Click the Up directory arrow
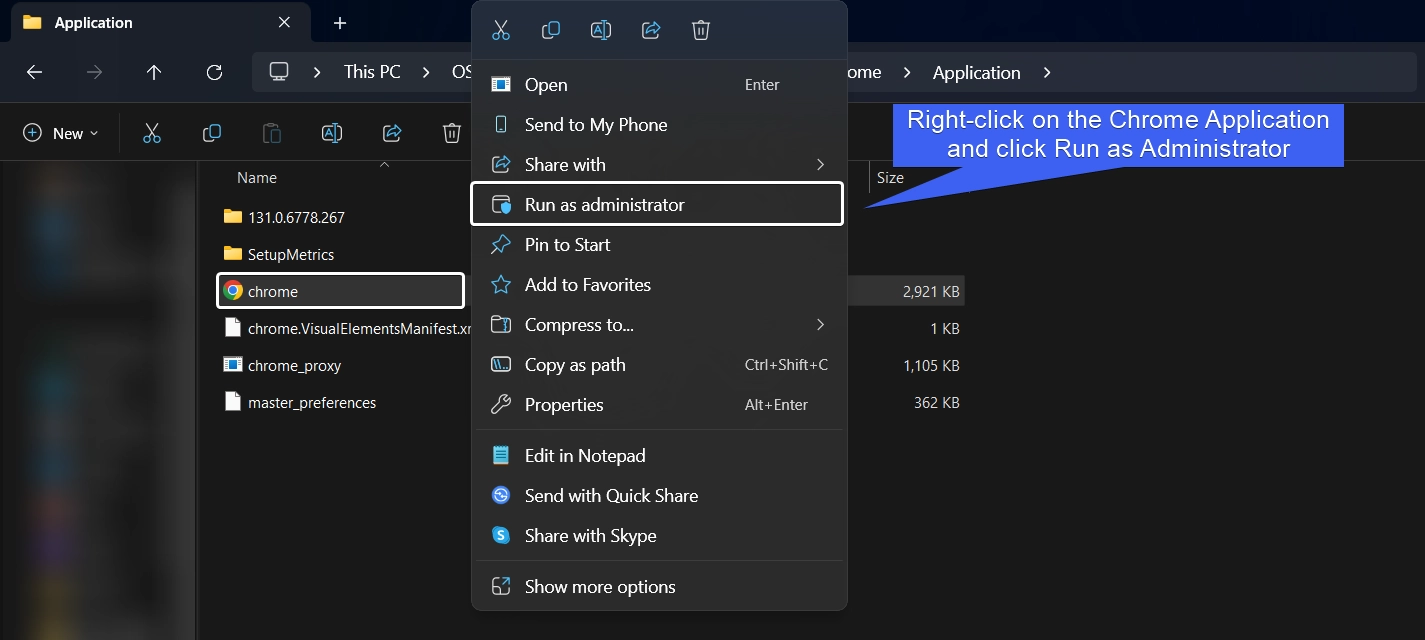Screen dimensions: 1425x640 154,72
